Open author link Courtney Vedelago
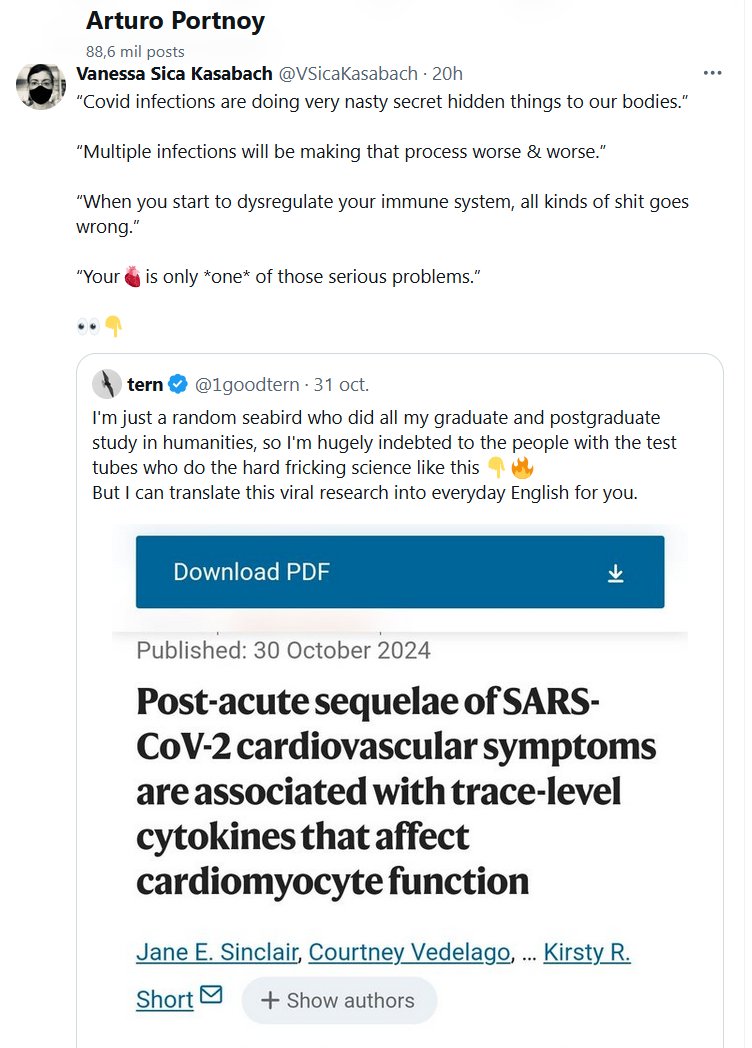Screen dimensions: 752x1048 pos(409,952)
